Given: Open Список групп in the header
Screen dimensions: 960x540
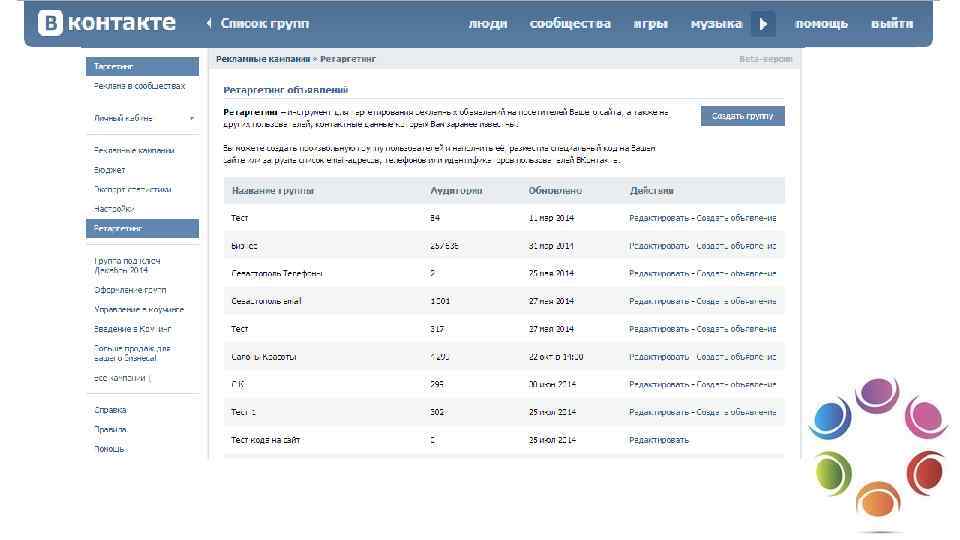Looking at the screenshot, I should (264, 23).
